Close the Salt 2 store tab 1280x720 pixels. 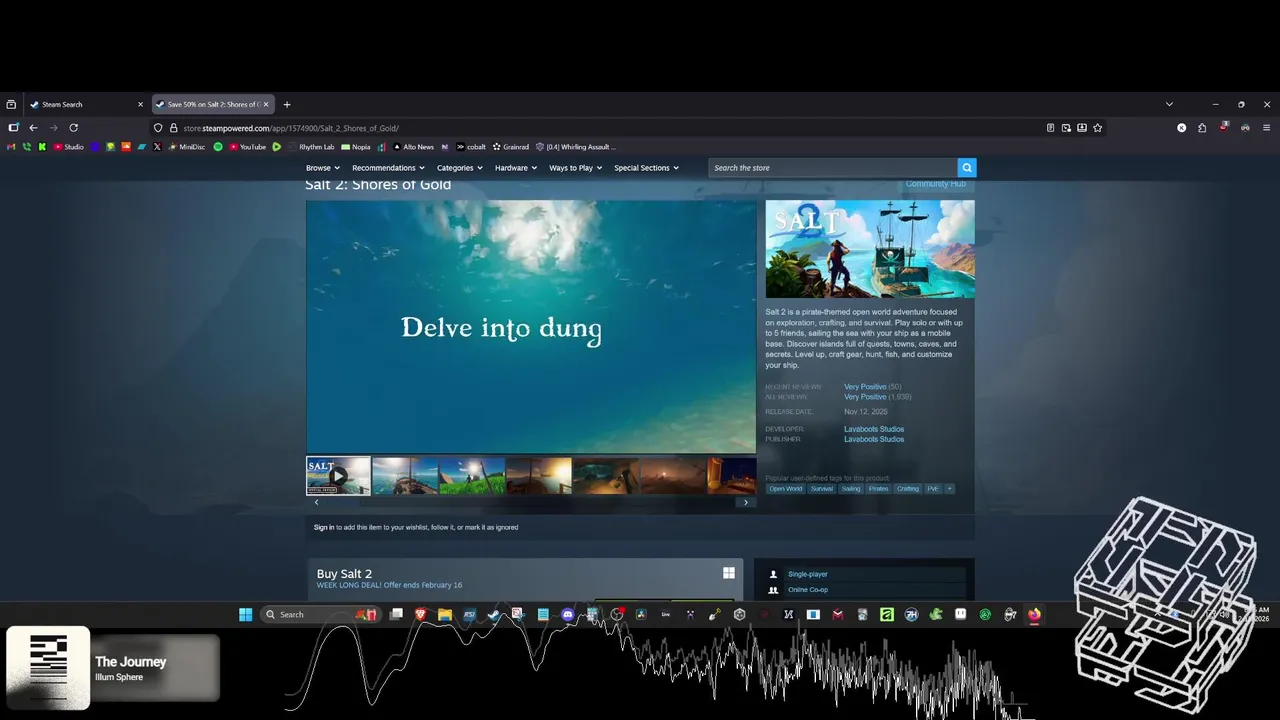pyautogui.click(x=265, y=104)
